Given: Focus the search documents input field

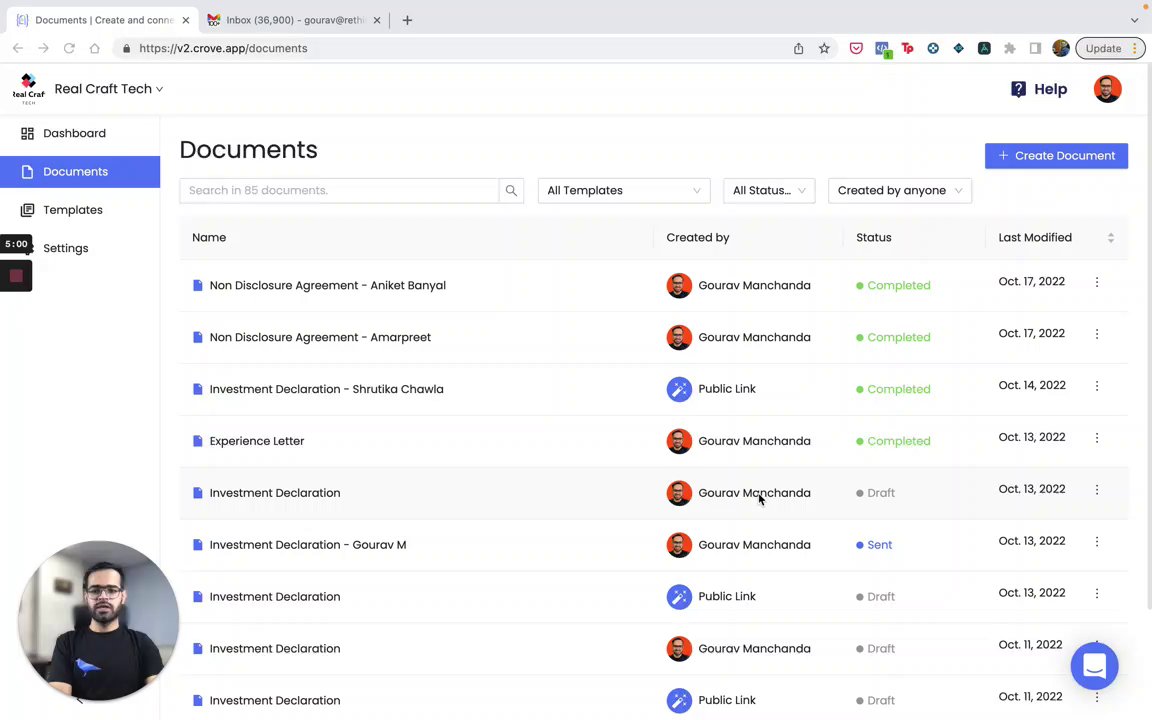Looking at the screenshot, I should click(x=339, y=191).
